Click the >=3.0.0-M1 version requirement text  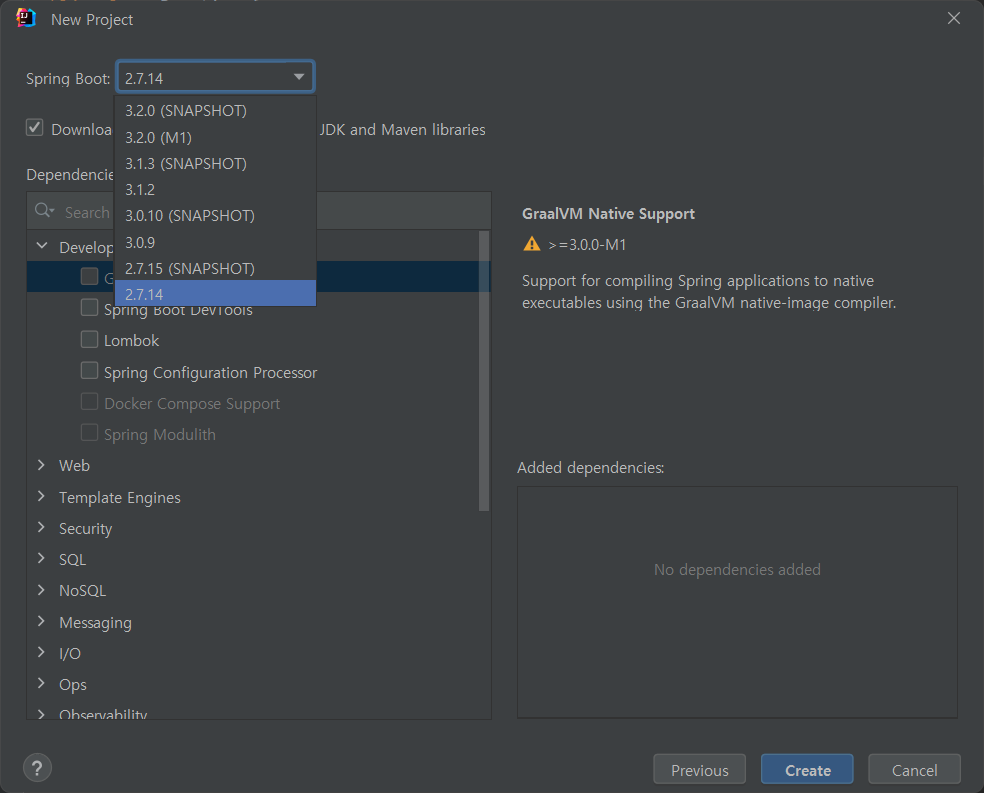point(587,245)
